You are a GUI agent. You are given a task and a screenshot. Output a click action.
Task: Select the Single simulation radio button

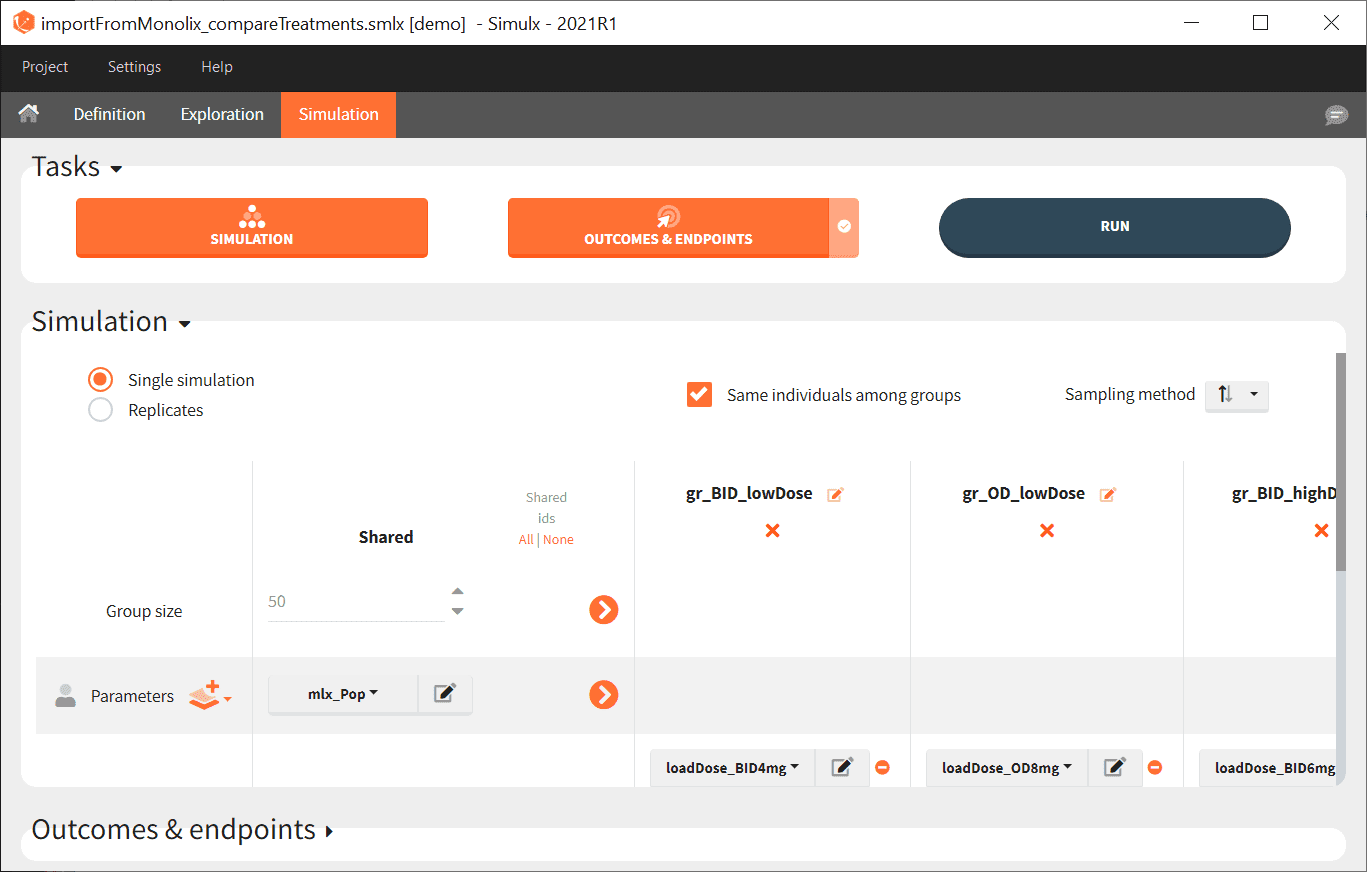100,380
